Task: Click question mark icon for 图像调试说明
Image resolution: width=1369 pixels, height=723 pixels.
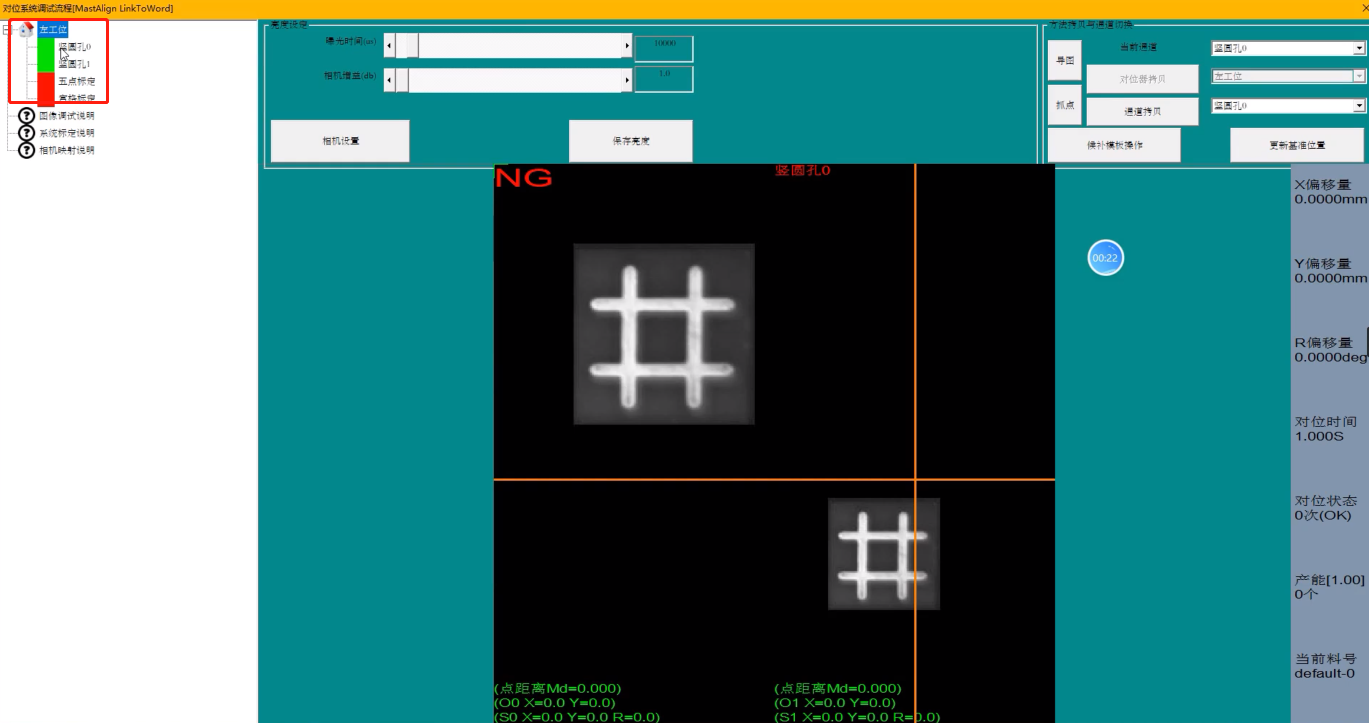Action: tap(27, 116)
